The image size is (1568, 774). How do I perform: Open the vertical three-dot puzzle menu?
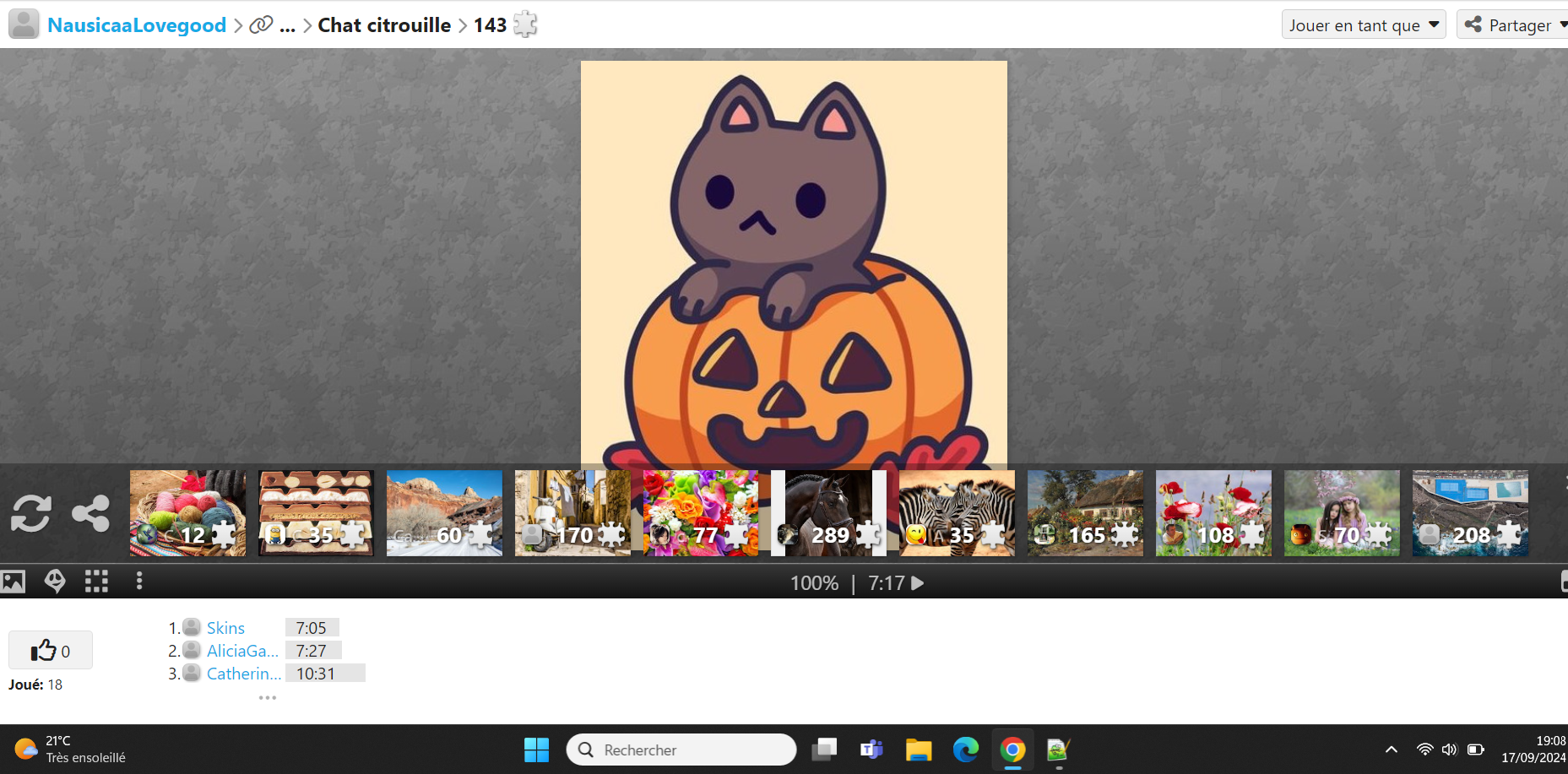pyautogui.click(x=139, y=581)
